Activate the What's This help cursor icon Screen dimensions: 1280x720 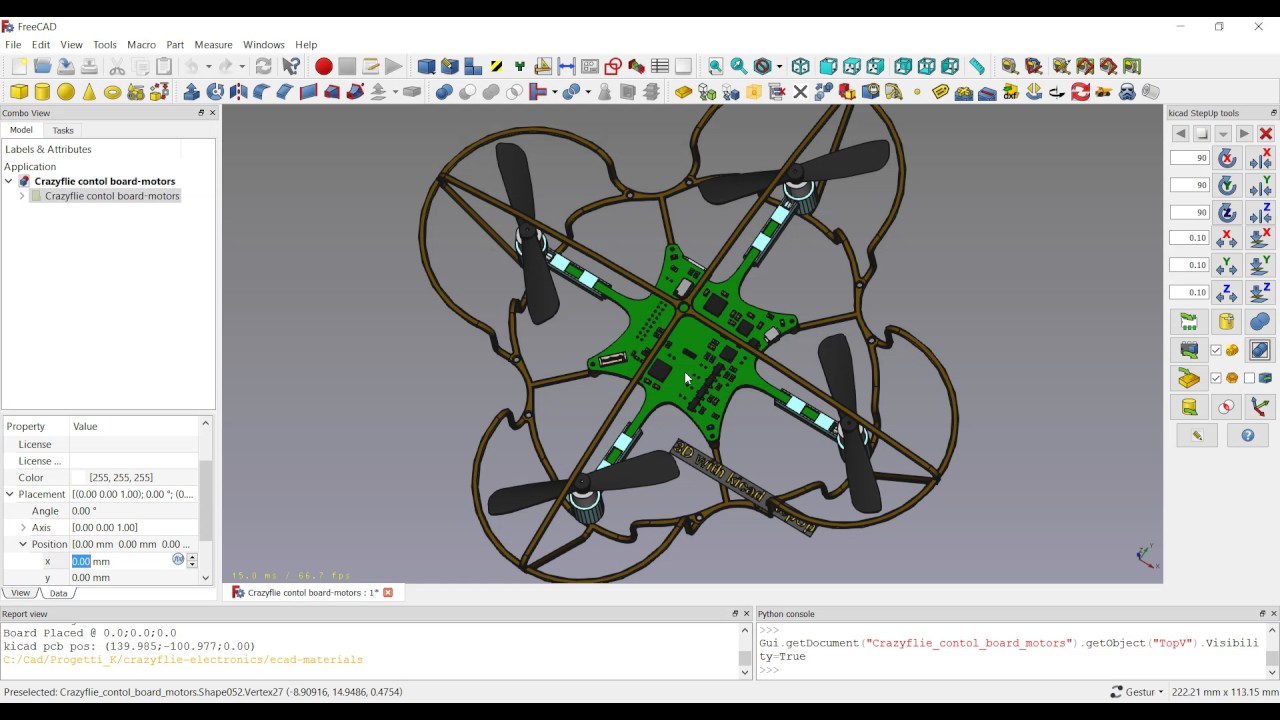point(291,67)
